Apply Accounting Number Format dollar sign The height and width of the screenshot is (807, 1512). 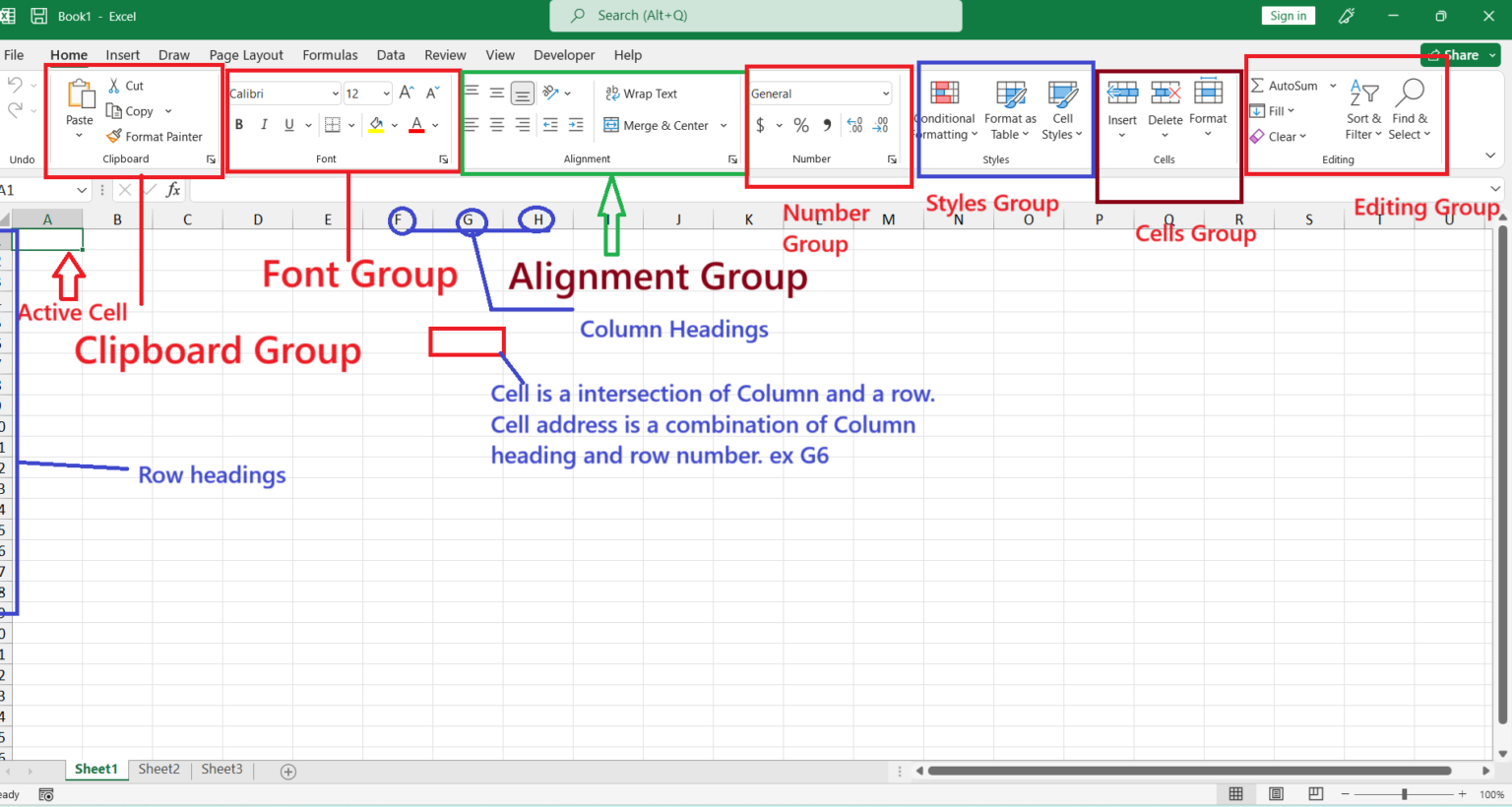(x=760, y=125)
